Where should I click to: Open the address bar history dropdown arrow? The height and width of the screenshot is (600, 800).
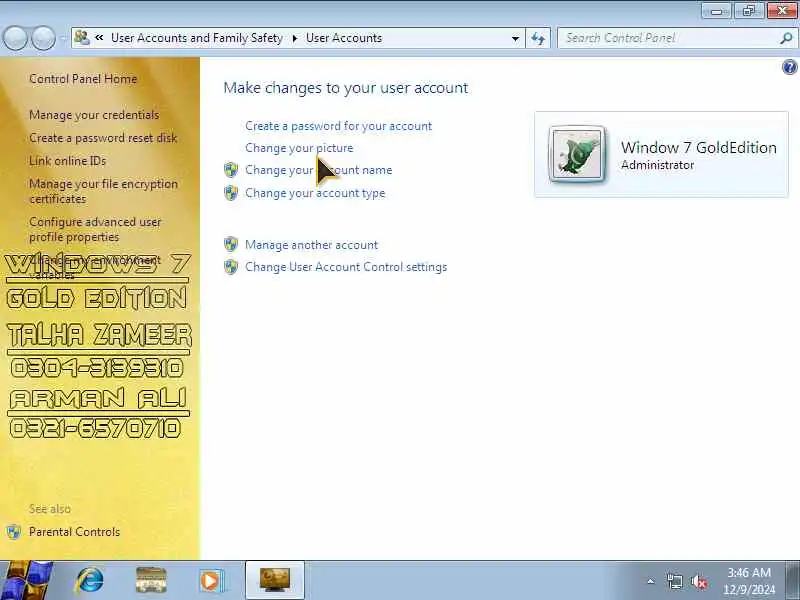pyautogui.click(x=515, y=38)
